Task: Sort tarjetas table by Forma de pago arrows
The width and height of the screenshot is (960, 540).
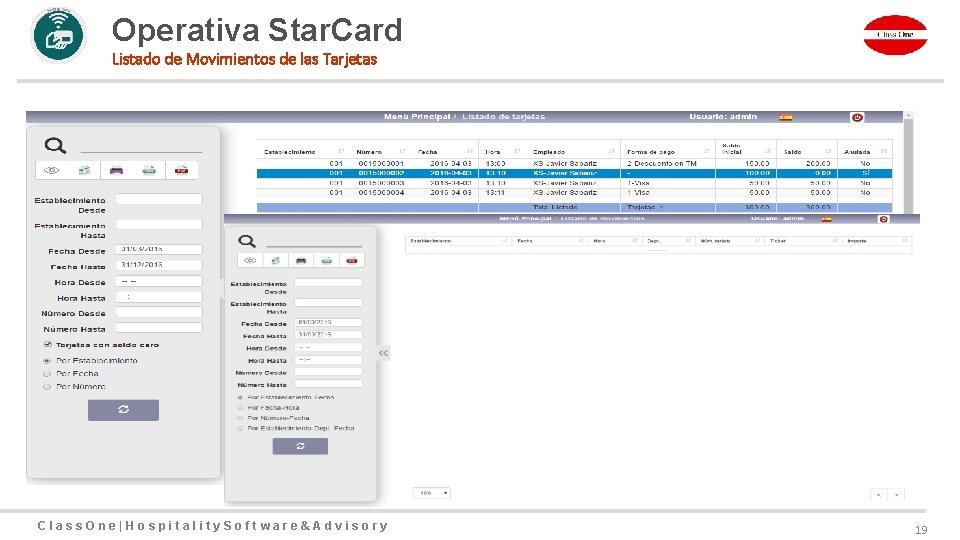Action: point(706,151)
